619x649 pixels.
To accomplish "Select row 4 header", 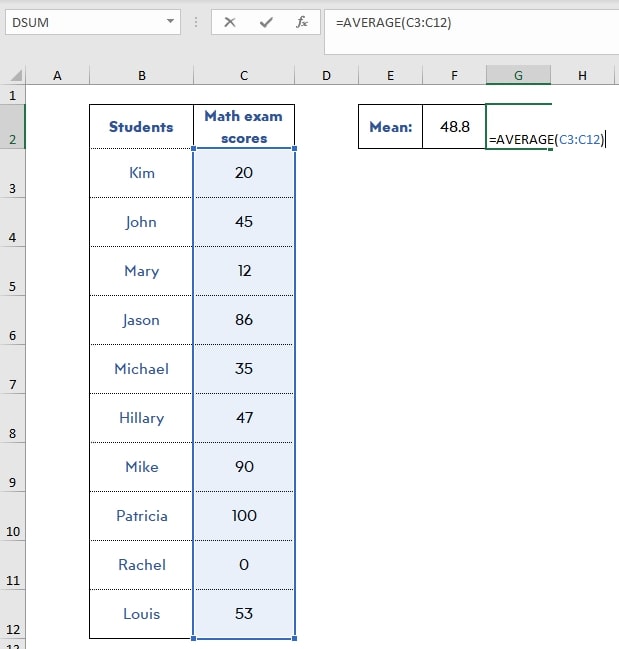I will coord(12,222).
